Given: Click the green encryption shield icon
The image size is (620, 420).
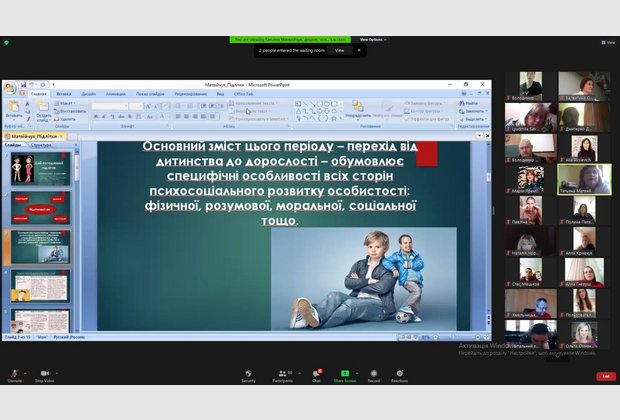Looking at the screenshot, I should pos(7,43).
